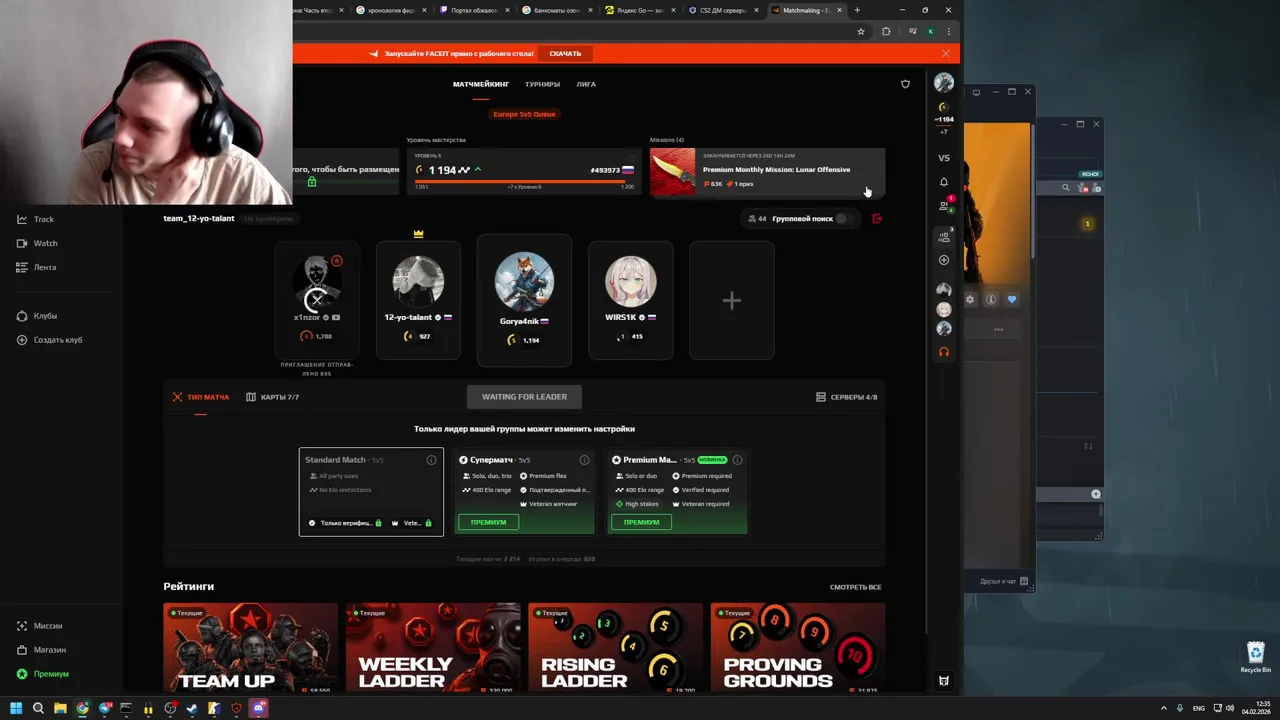Open party panel icon with badge 3
Screen dimensions: 1280x720
(944, 237)
